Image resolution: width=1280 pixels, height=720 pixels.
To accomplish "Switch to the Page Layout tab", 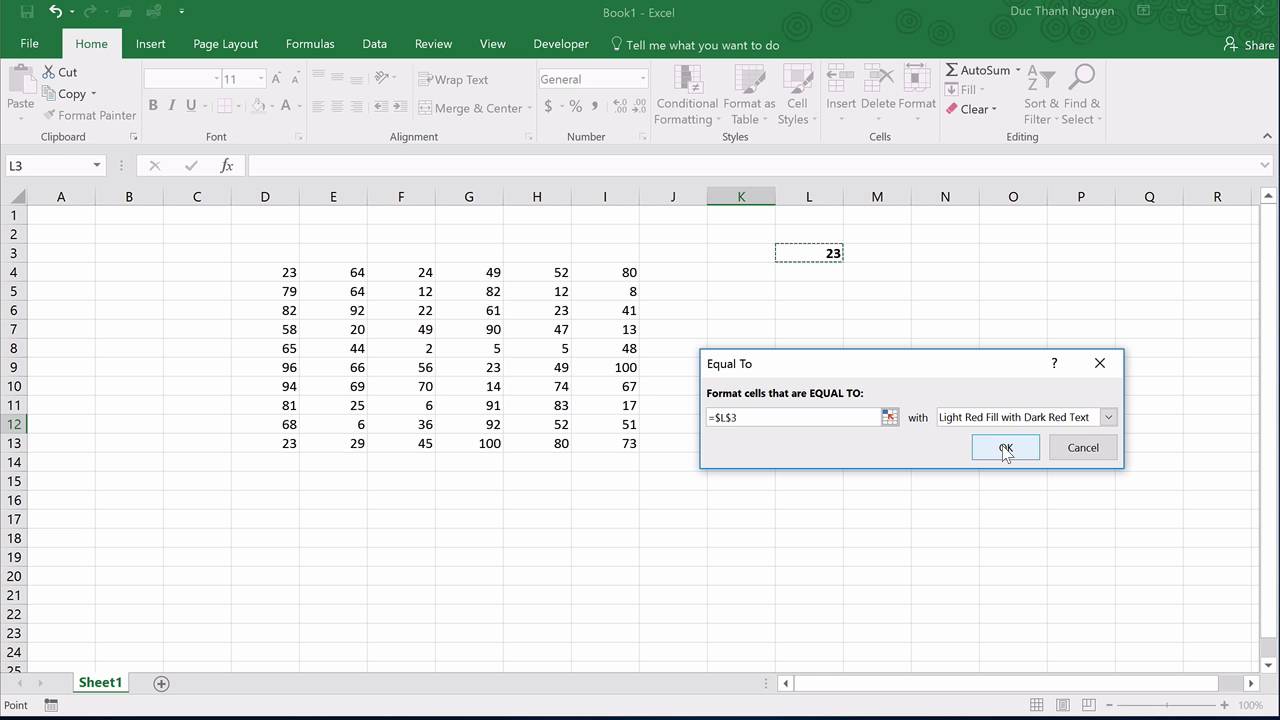I will 225,44.
